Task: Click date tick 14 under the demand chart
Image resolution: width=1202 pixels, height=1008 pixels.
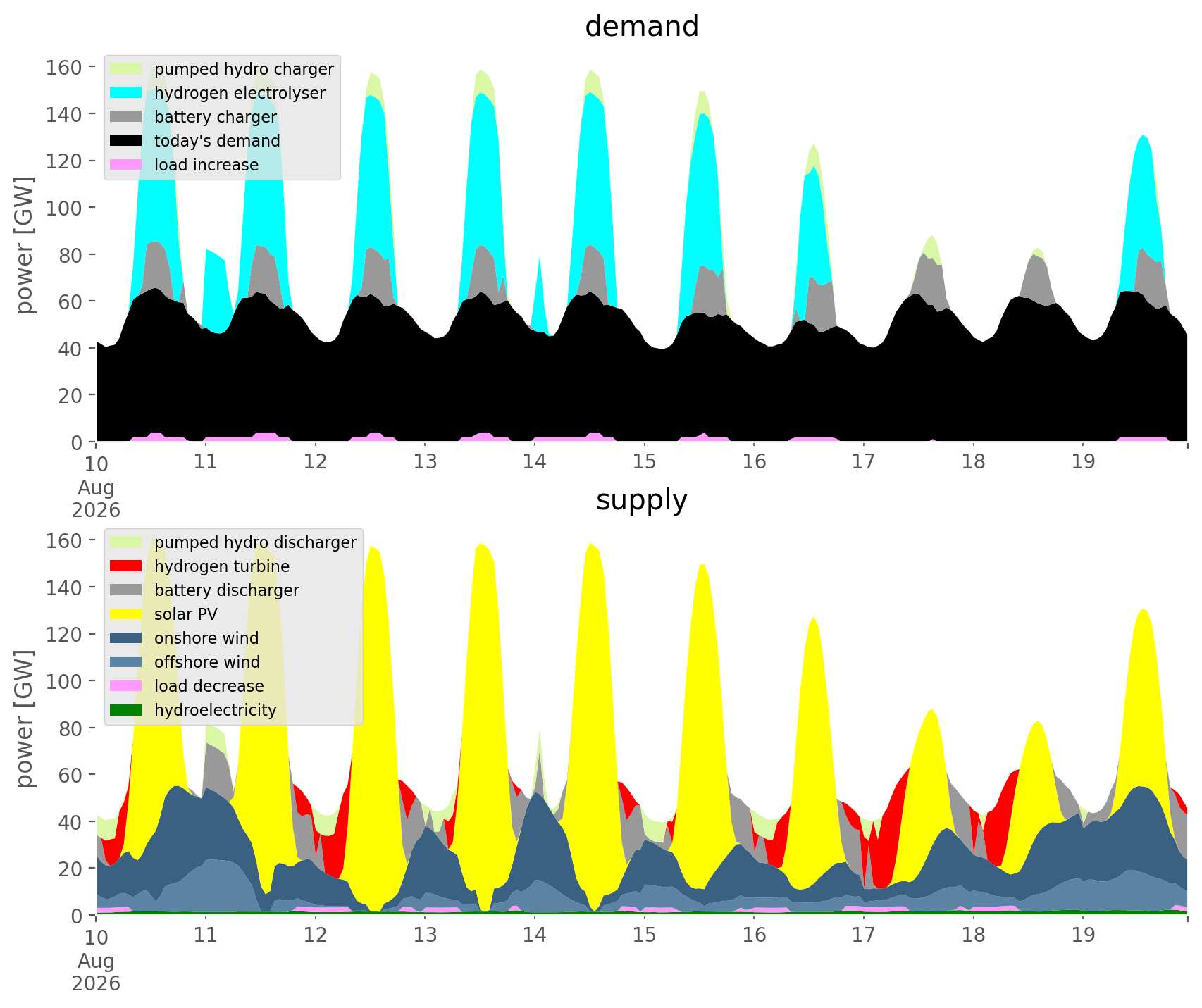Action: click(x=535, y=462)
